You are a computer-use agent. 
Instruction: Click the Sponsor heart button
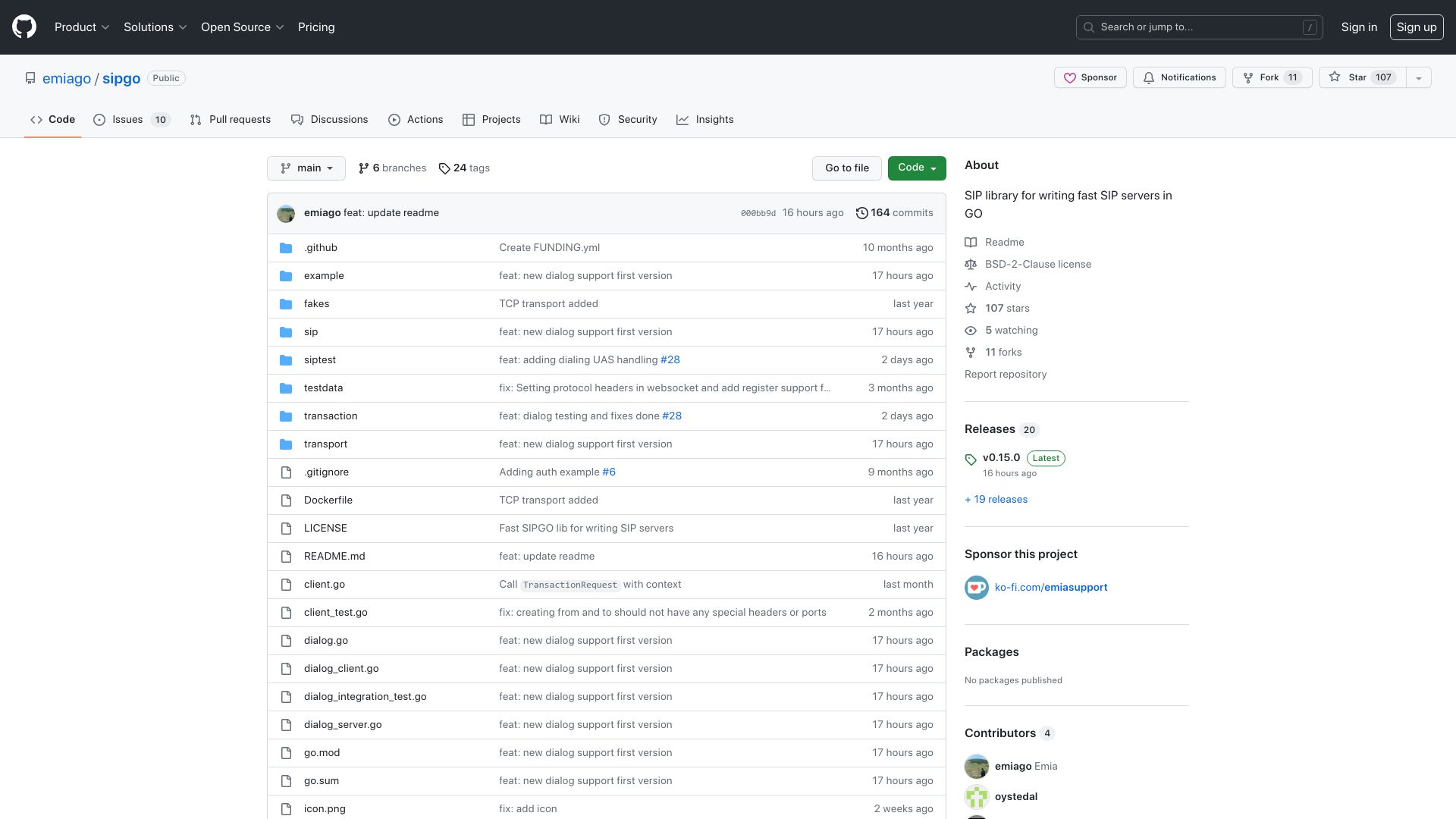pyautogui.click(x=1090, y=77)
